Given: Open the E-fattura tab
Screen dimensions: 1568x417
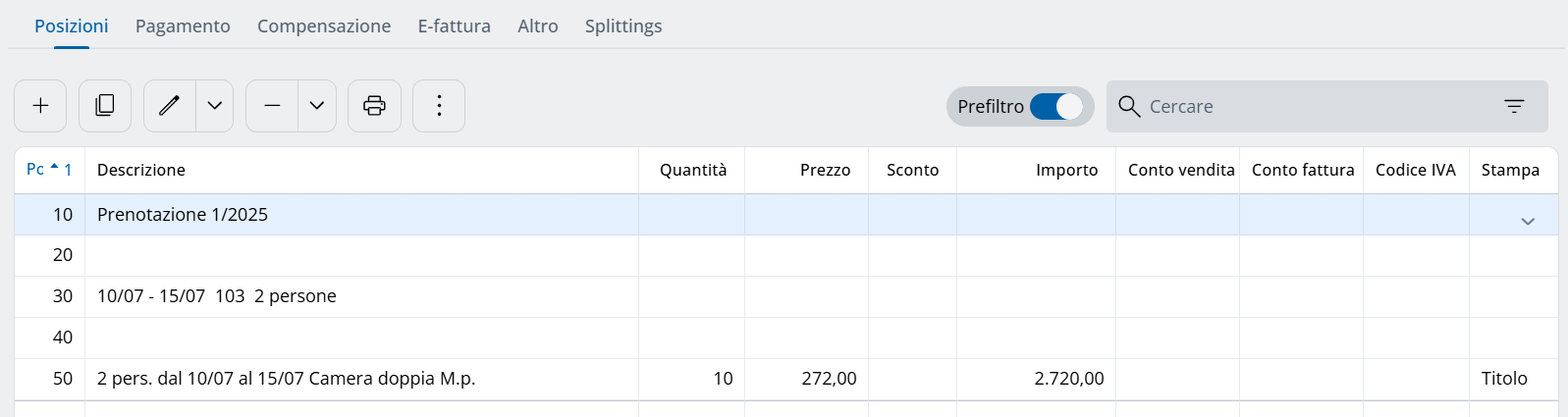Looking at the screenshot, I should pyautogui.click(x=454, y=26).
